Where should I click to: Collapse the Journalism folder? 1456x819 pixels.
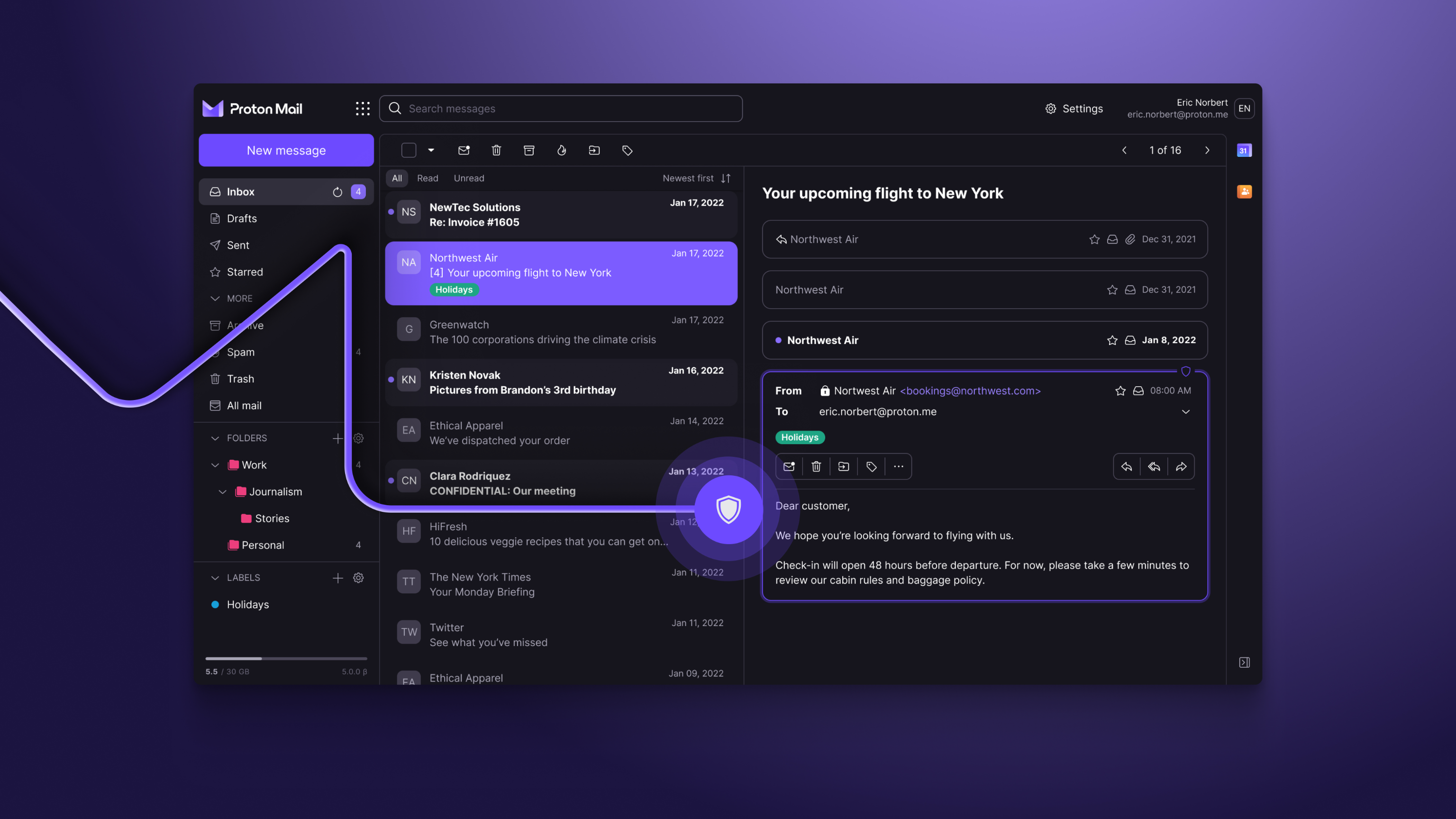point(223,492)
